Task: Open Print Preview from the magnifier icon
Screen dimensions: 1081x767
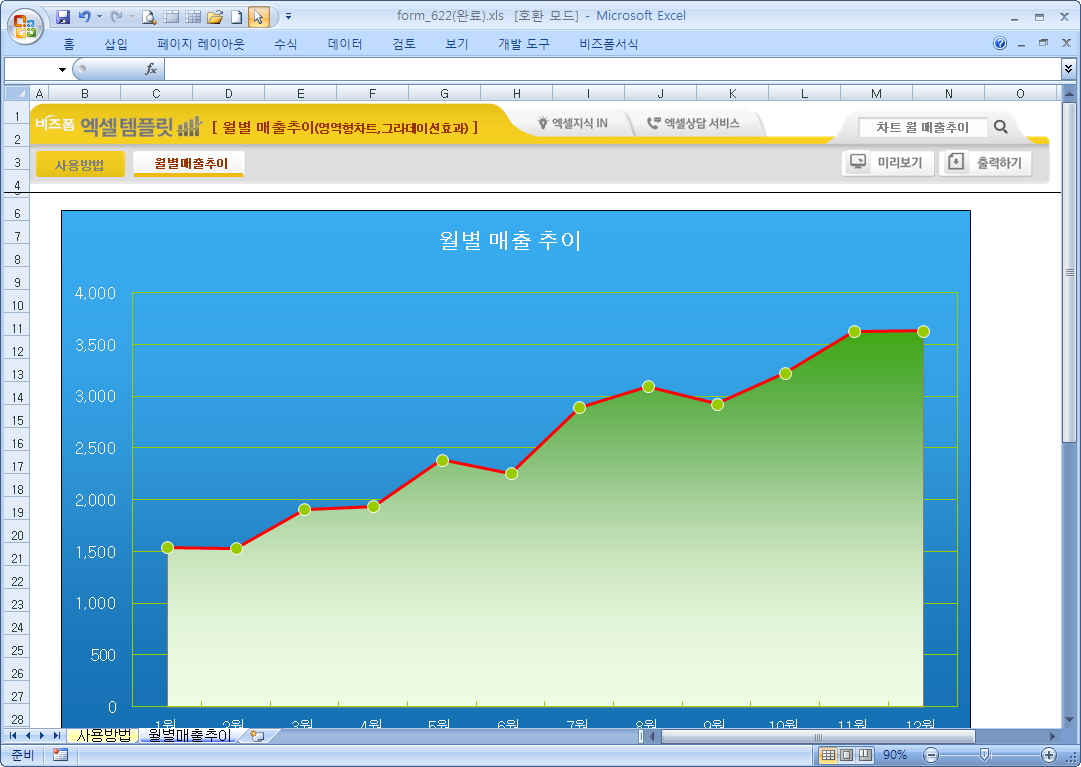Action: [x=149, y=17]
